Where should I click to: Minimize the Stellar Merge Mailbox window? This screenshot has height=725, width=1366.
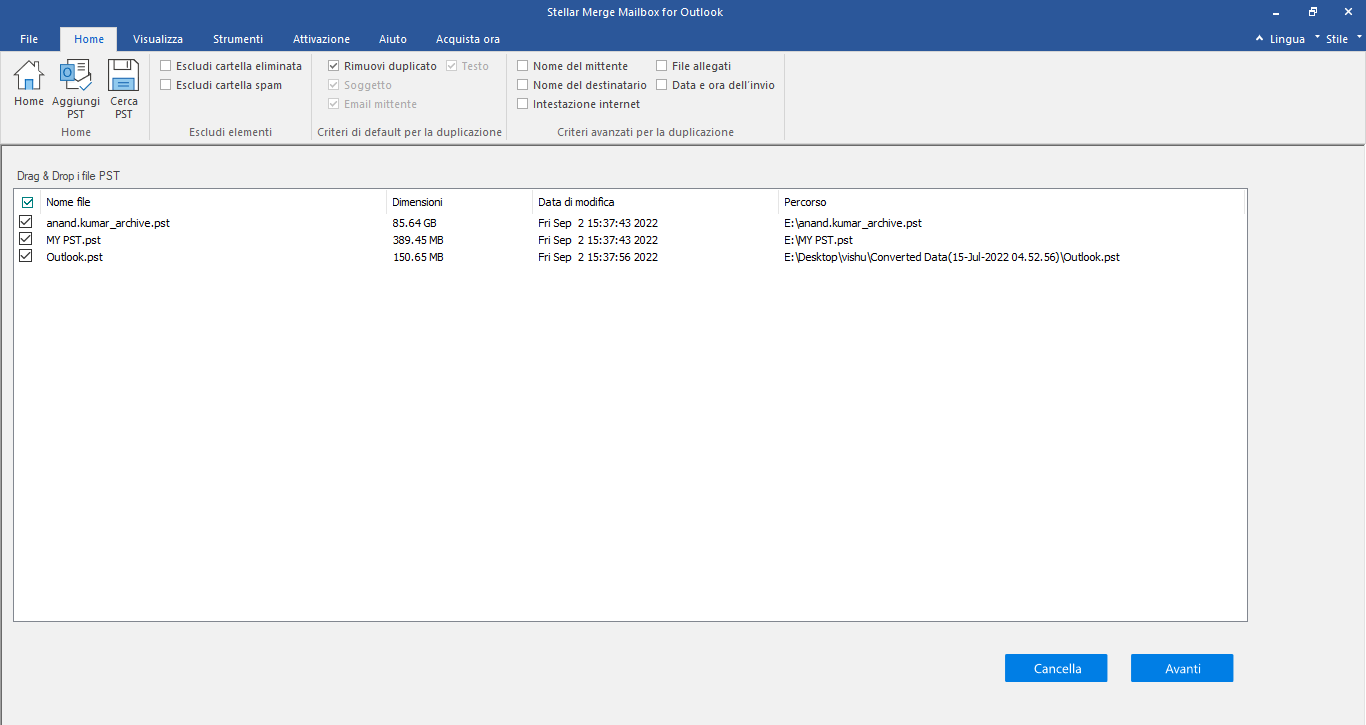click(1277, 12)
